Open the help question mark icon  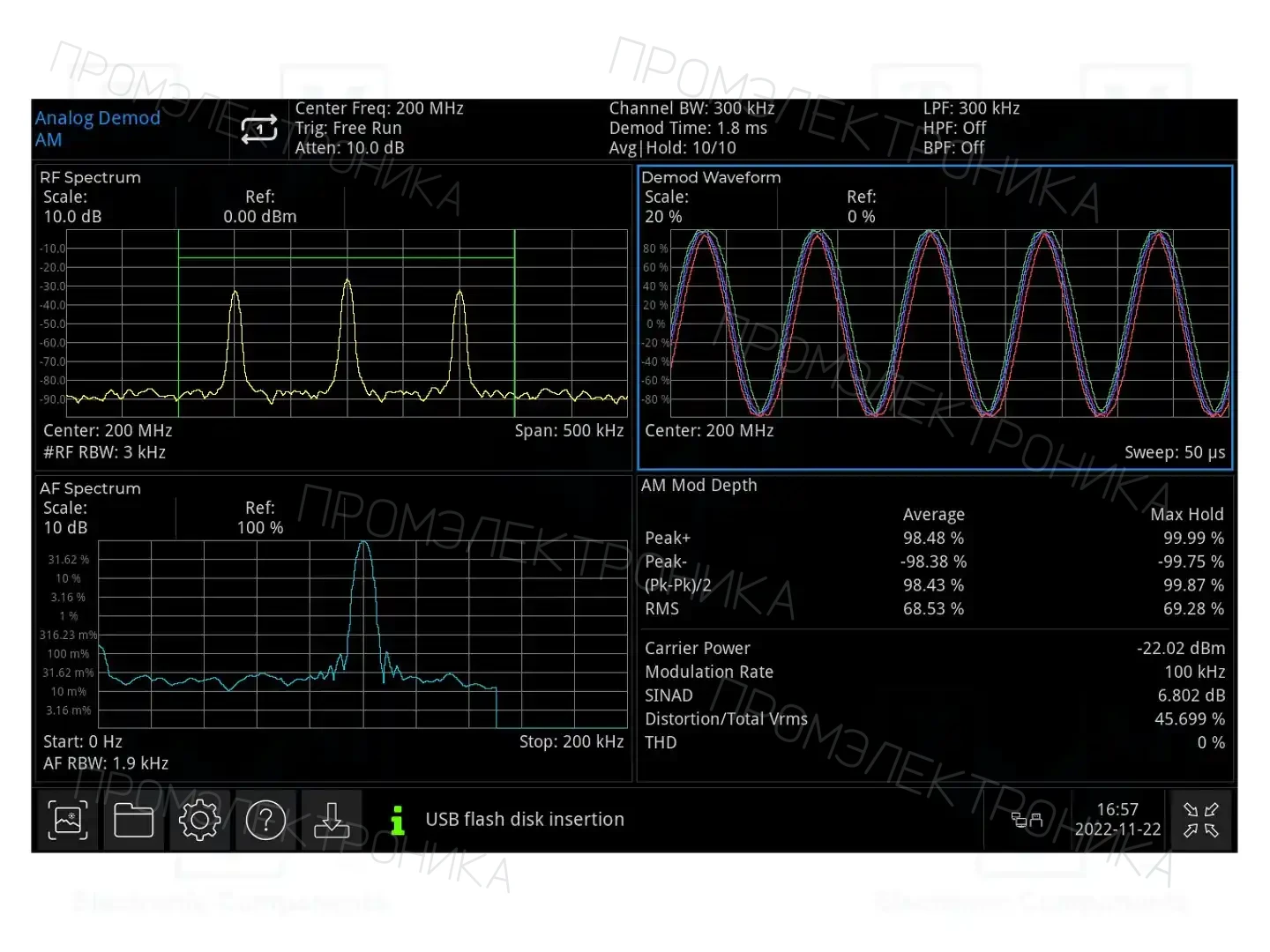pos(265,820)
